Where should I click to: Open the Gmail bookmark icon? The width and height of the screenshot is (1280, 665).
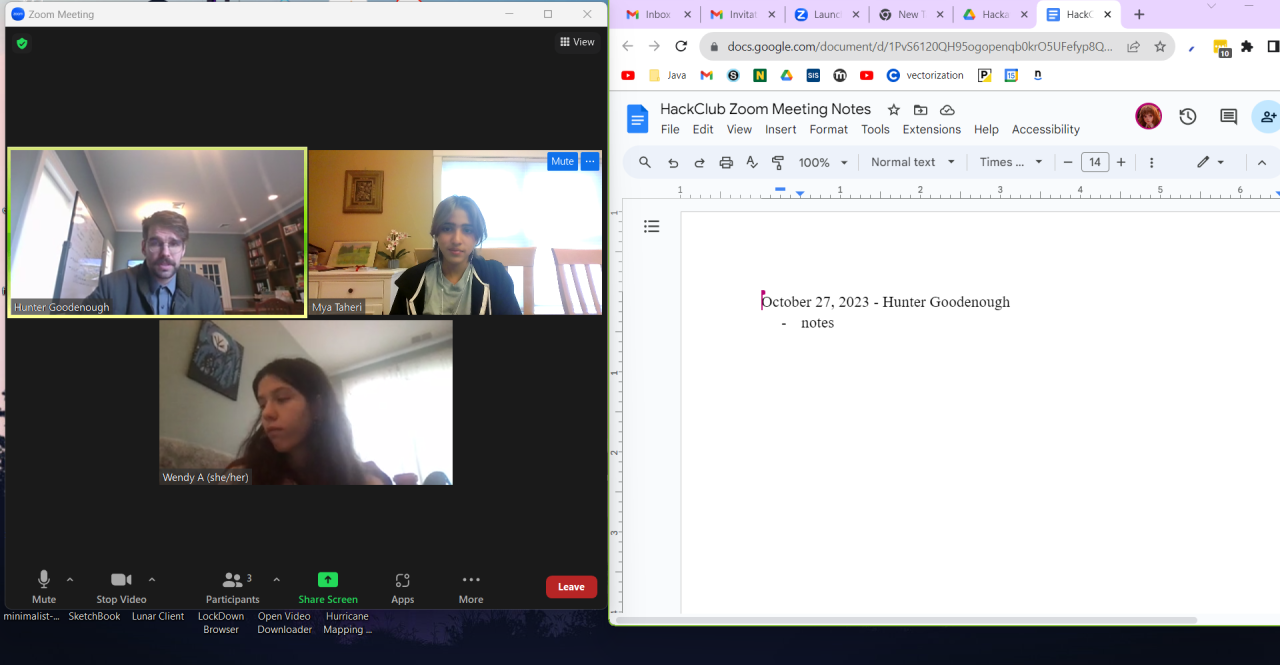tap(706, 75)
